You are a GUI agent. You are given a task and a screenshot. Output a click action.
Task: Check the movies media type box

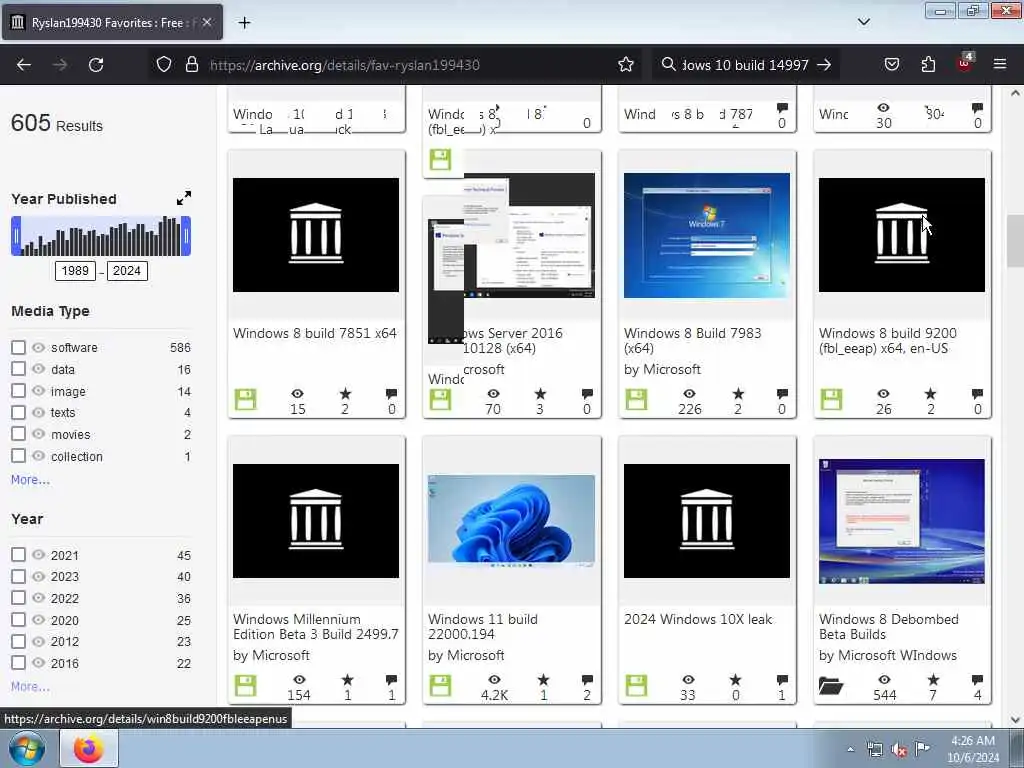coord(18,434)
